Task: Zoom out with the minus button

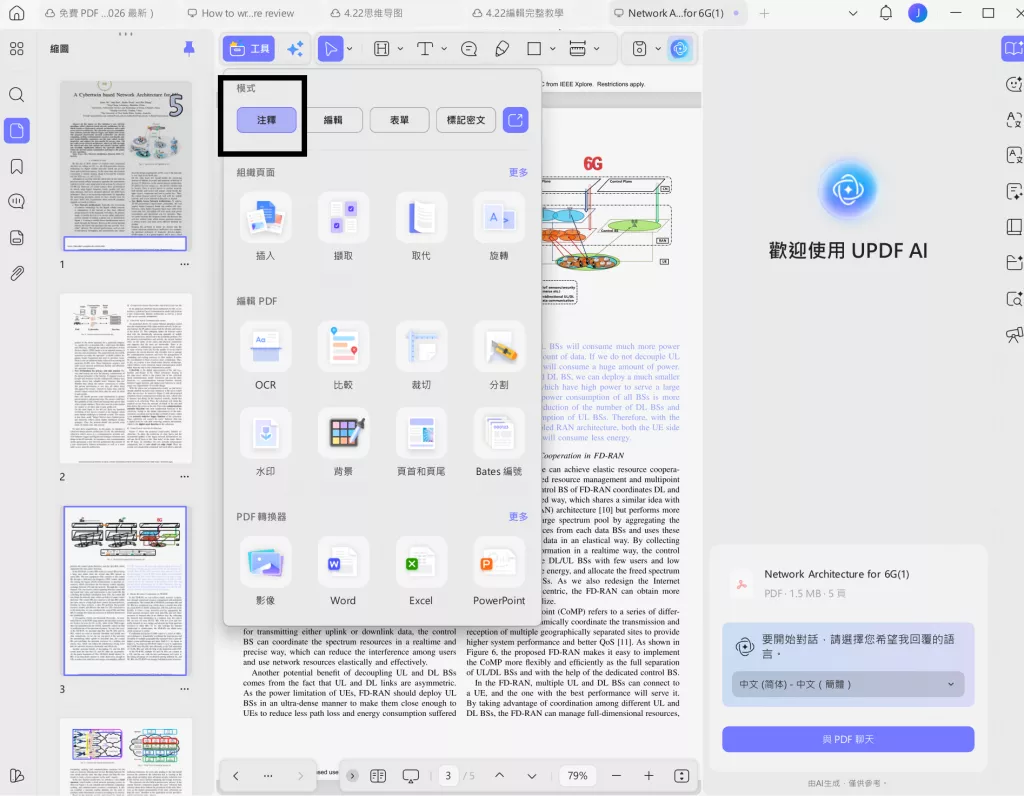Action: [x=616, y=776]
